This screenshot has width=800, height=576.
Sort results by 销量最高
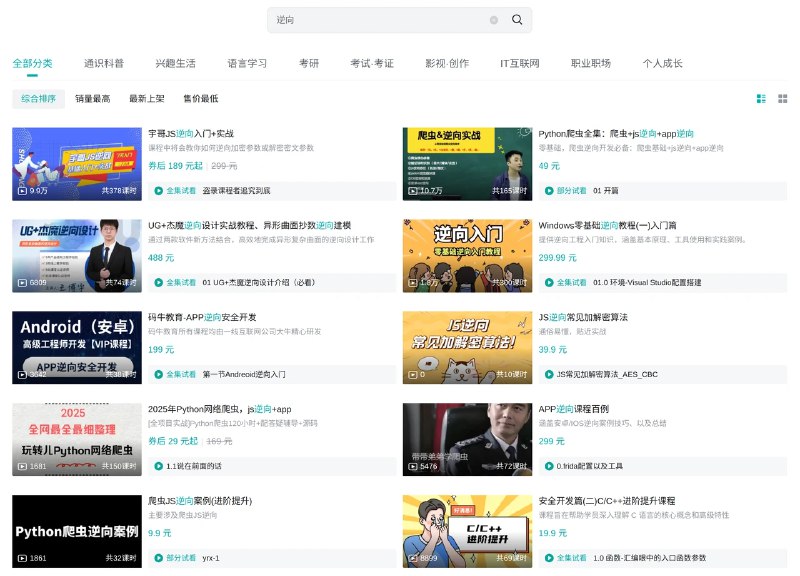click(x=92, y=99)
